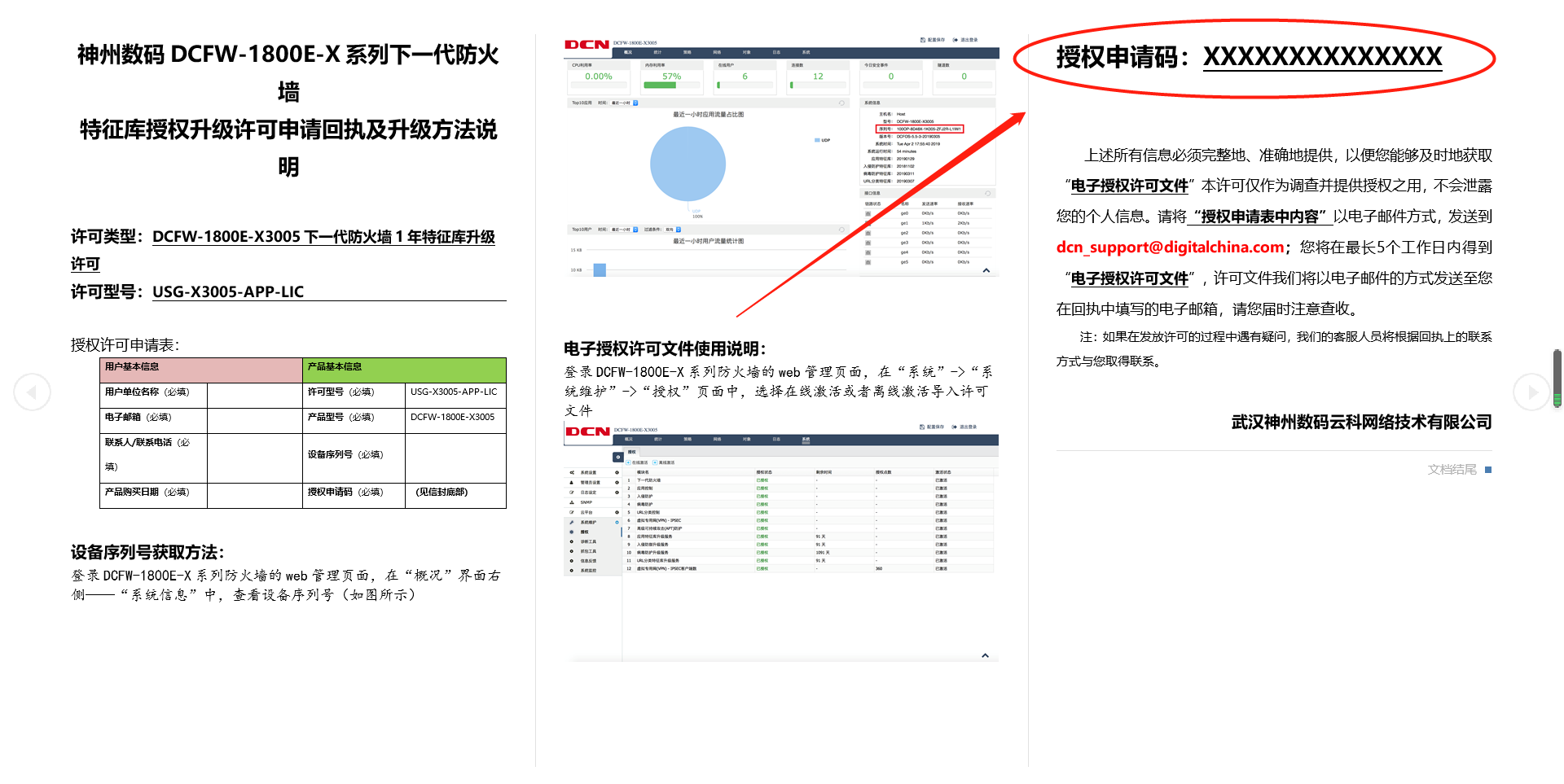
Task: Click refresh icon in Top10应用 panel header
Action: [841, 103]
